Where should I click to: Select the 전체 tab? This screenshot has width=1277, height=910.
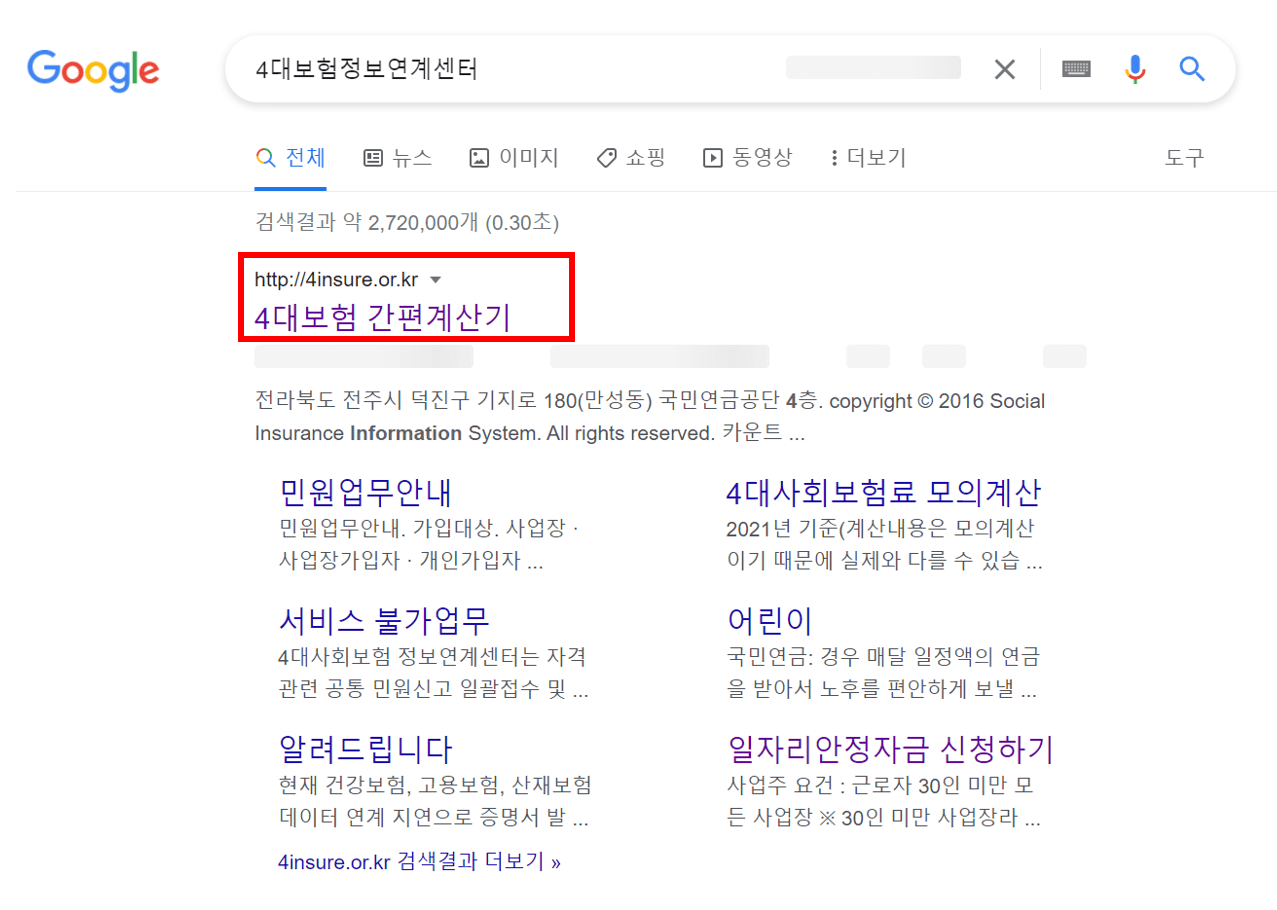[290, 158]
